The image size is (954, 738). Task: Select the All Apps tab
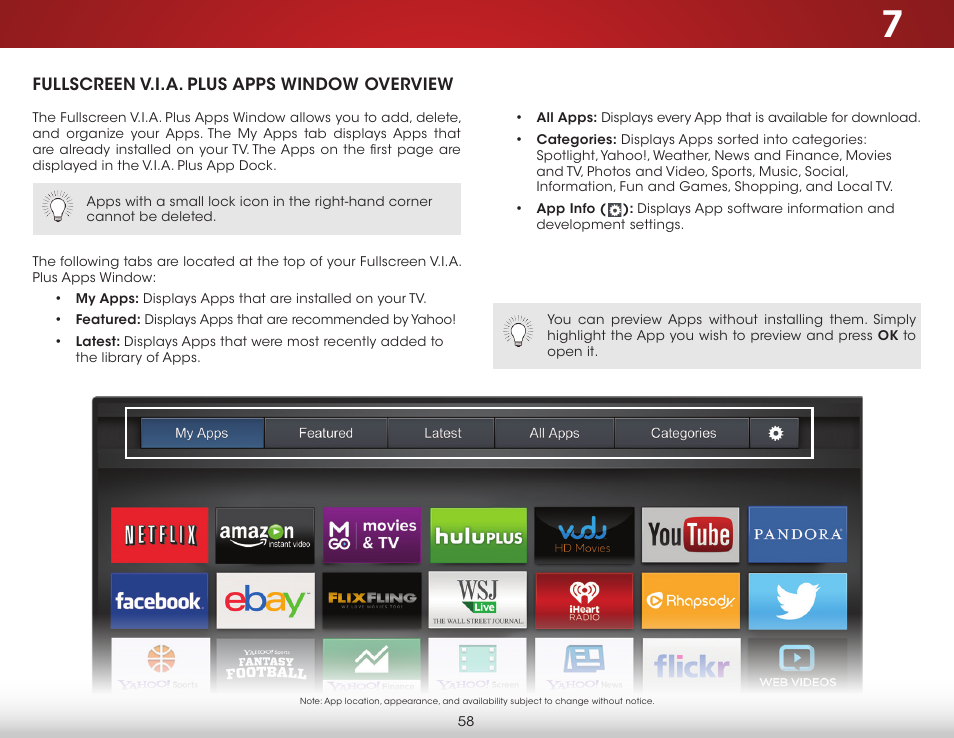click(x=554, y=433)
